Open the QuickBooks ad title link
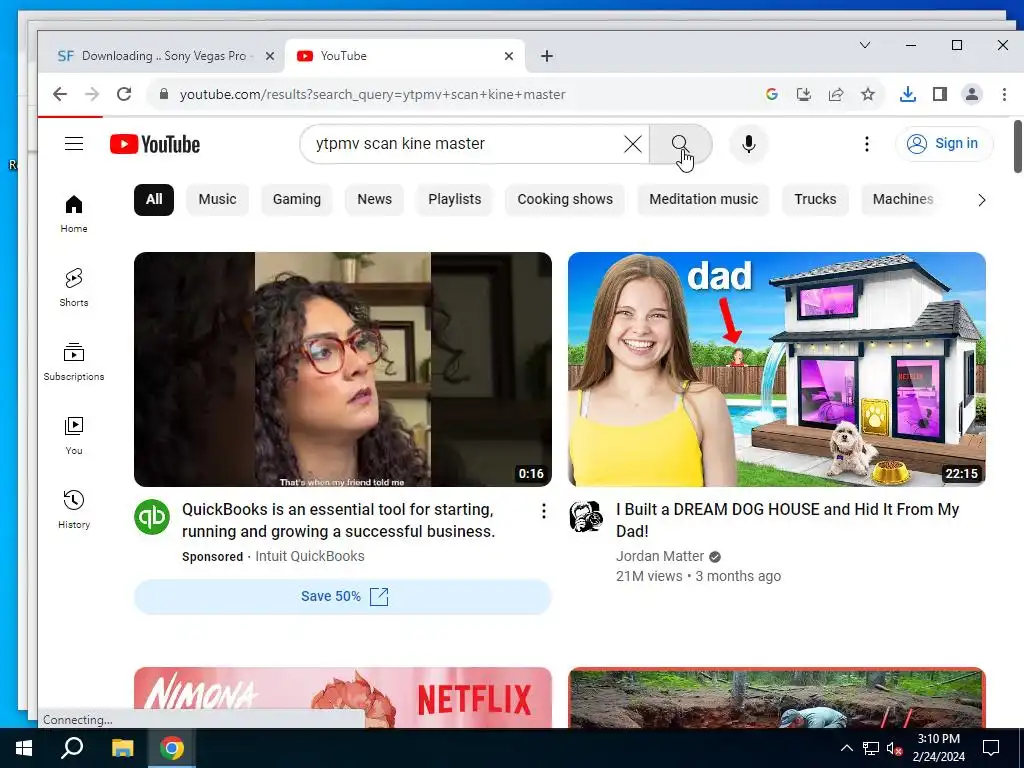Screen dimensions: 1024x768 point(338,520)
